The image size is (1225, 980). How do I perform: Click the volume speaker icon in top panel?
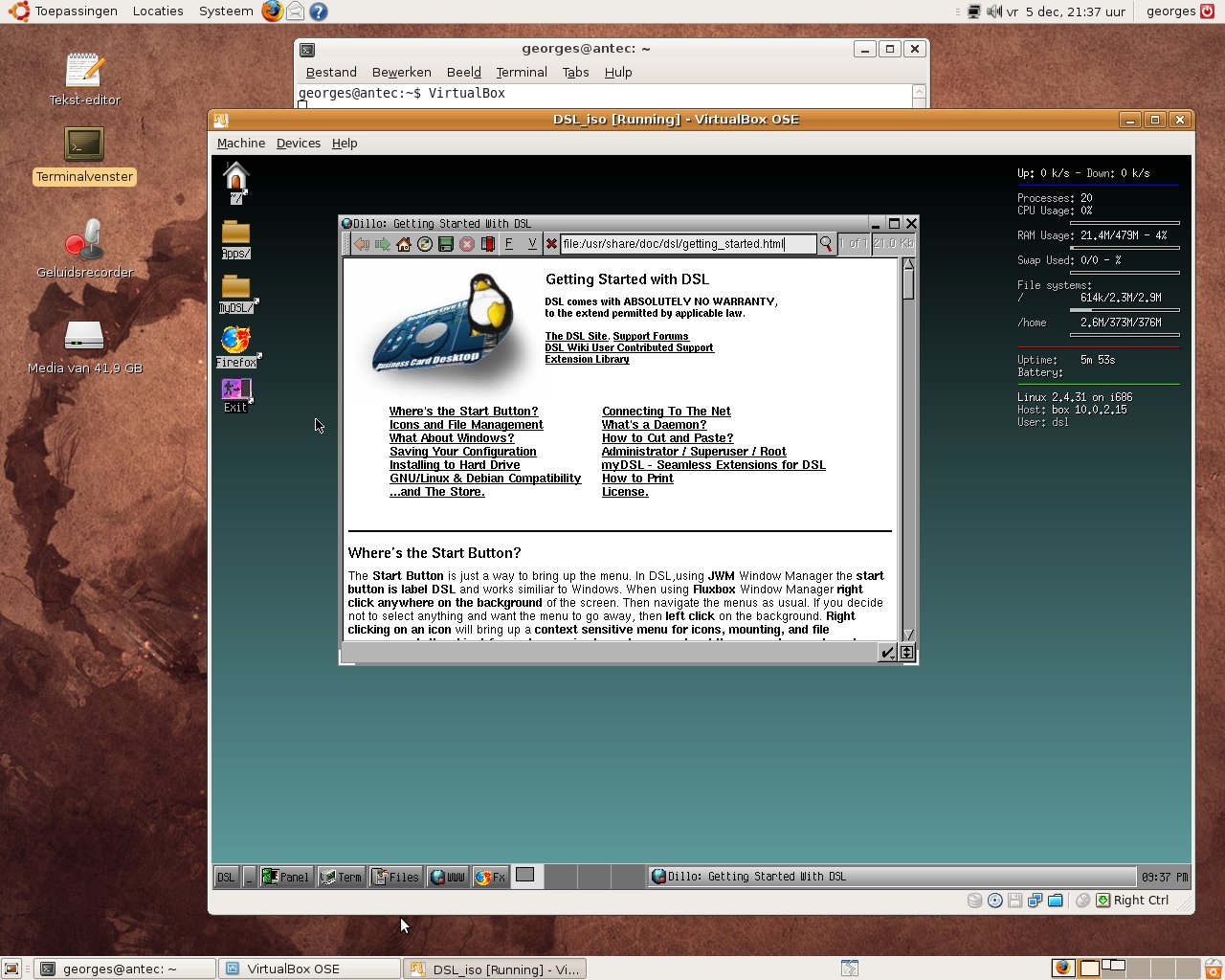coord(994,11)
